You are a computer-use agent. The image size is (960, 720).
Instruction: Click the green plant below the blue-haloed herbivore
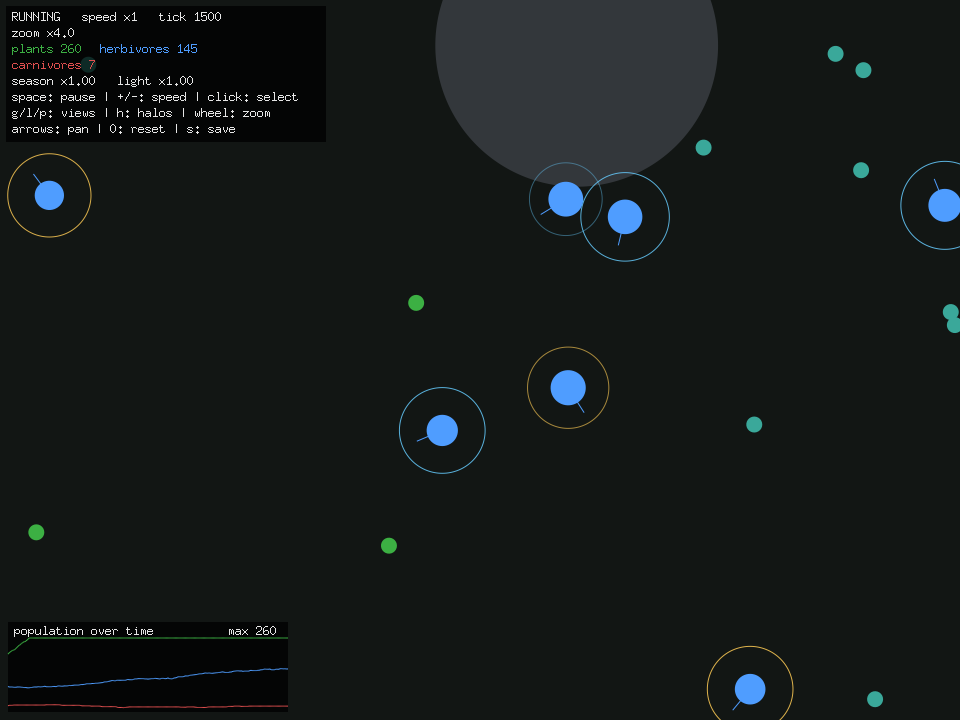coord(389,546)
